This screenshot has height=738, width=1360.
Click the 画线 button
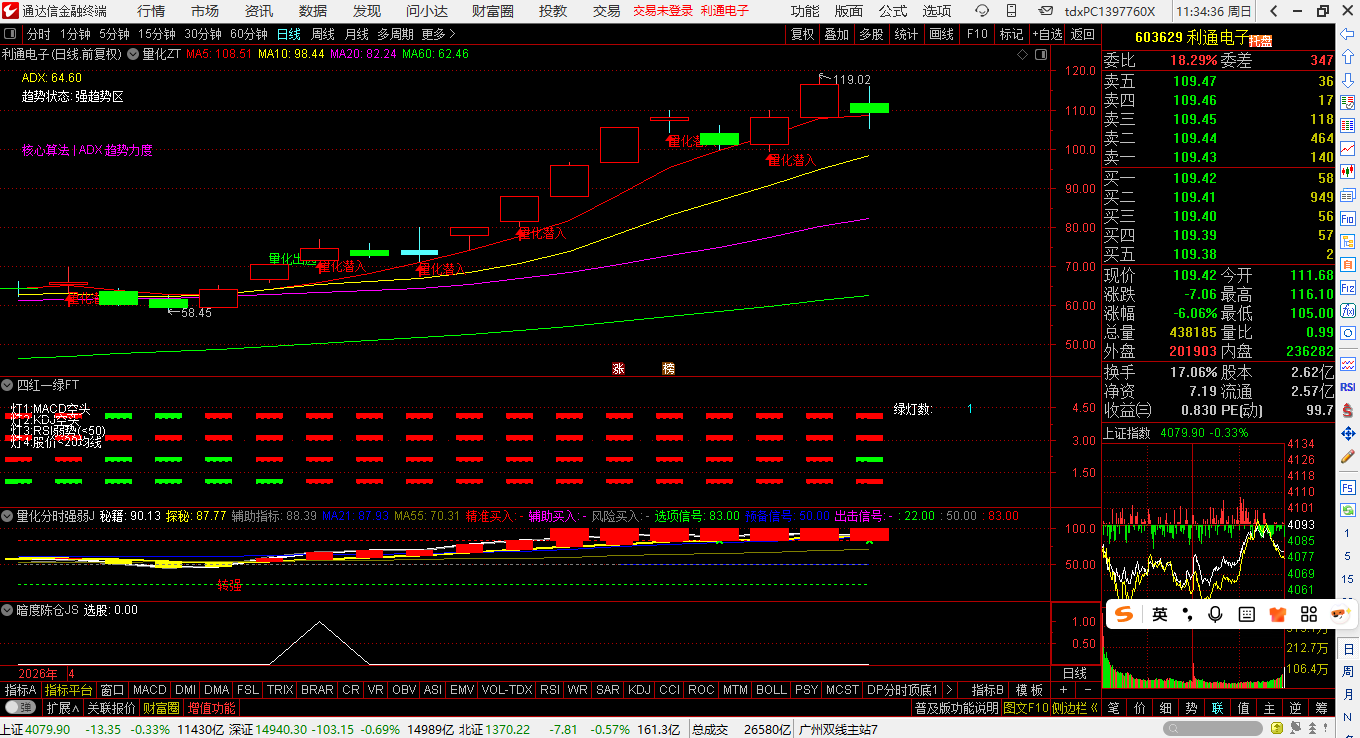pyautogui.click(x=941, y=34)
